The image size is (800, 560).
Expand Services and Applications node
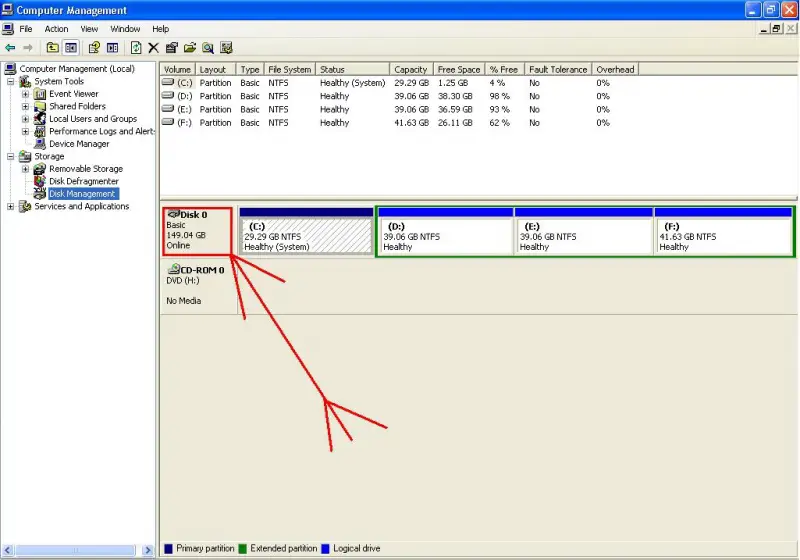point(11,207)
